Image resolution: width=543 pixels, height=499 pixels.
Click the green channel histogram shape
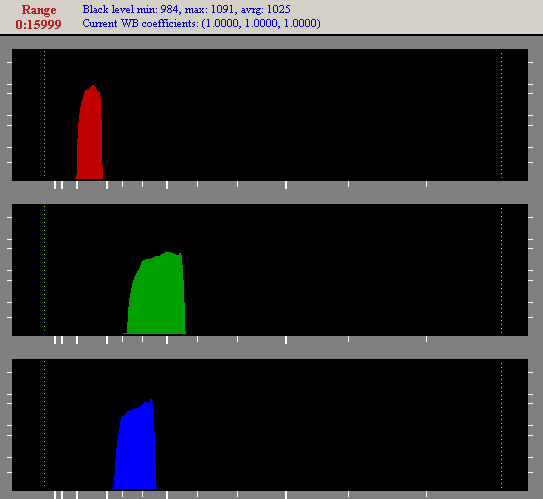pyautogui.click(x=155, y=293)
